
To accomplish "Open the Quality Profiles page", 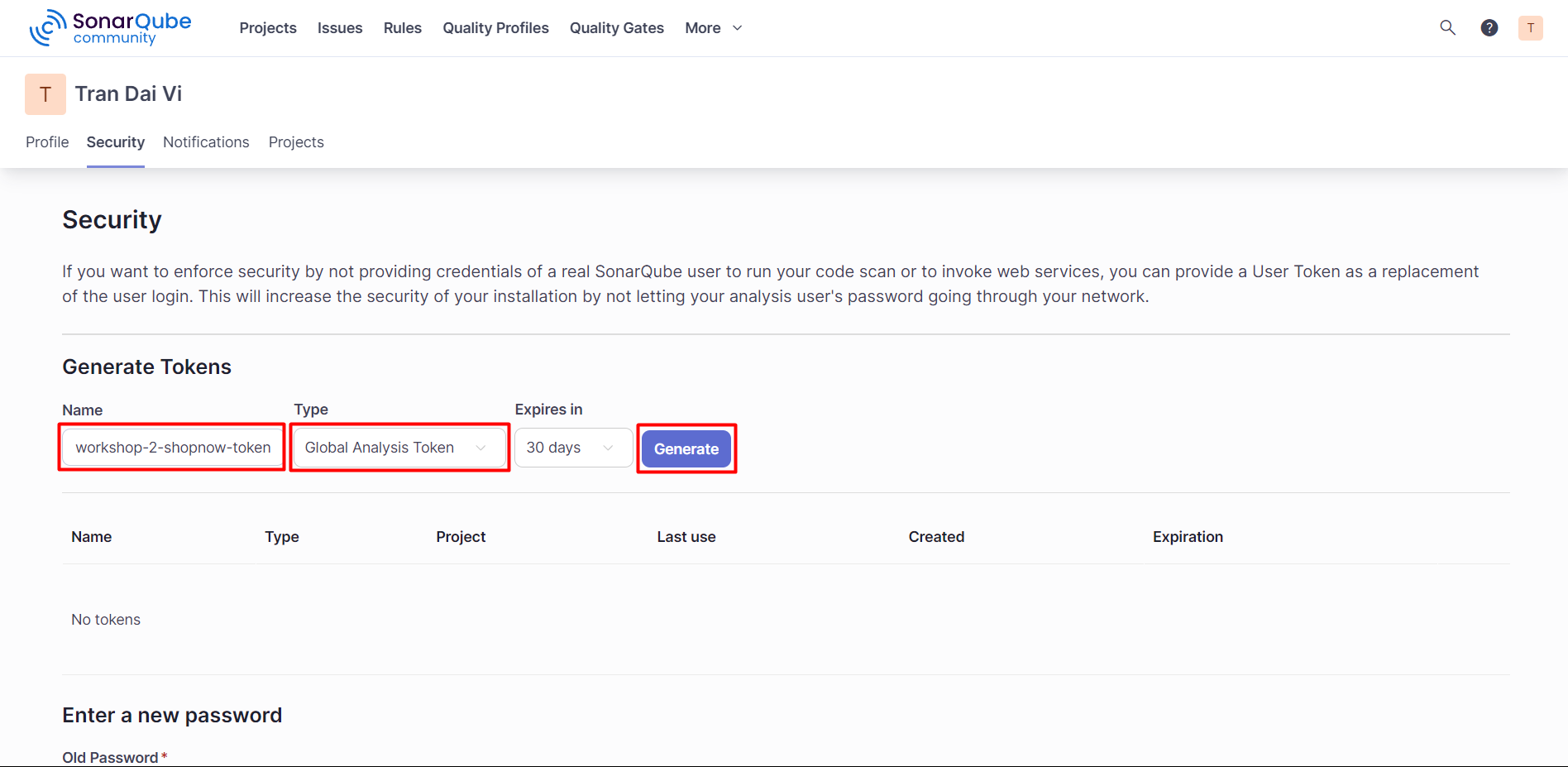I will [x=495, y=27].
